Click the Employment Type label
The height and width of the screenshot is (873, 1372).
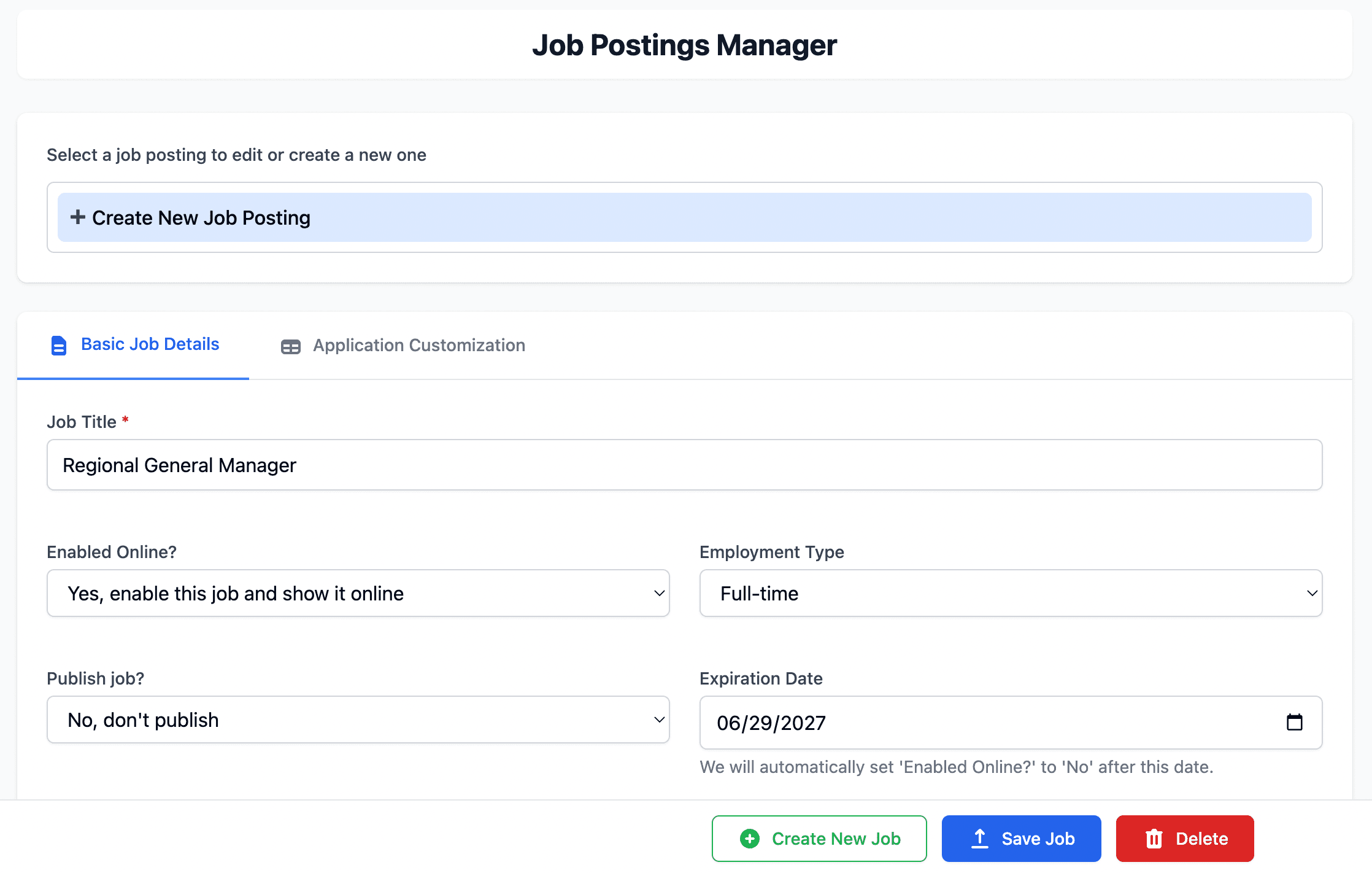point(772,552)
